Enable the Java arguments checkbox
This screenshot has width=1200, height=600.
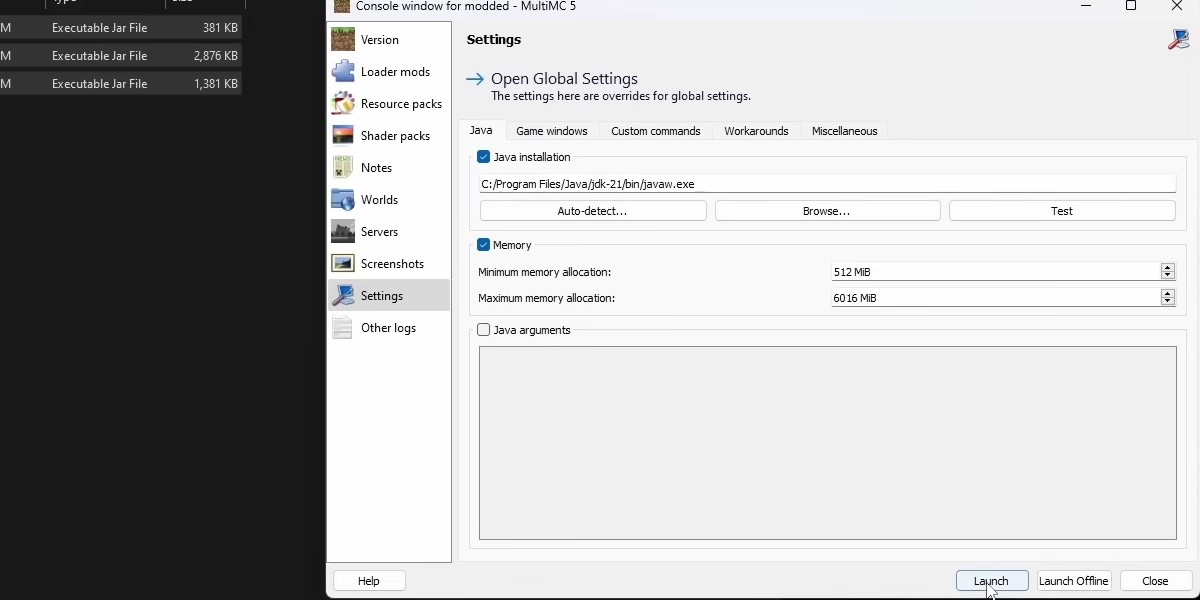(484, 330)
